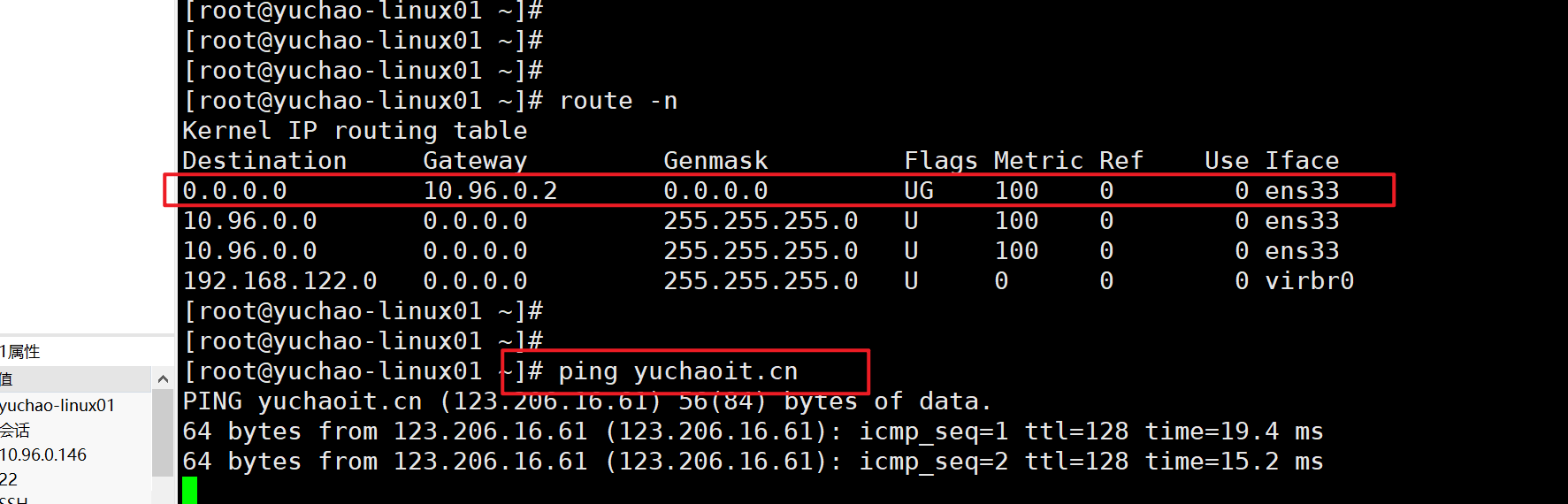Click the 属性 panel title
The height and width of the screenshot is (504, 1568).
pos(21,352)
